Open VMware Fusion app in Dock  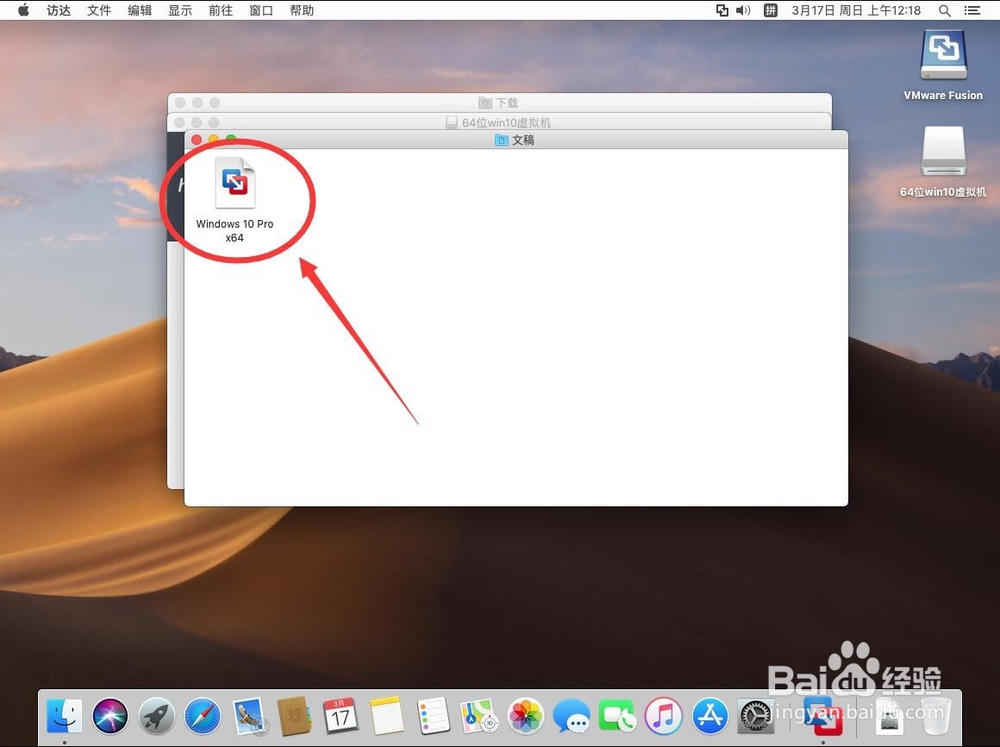tap(823, 716)
